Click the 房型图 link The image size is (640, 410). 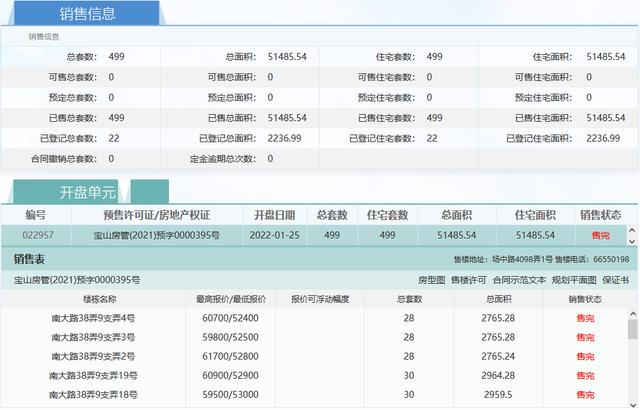pyautogui.click(x=431, y=280)
